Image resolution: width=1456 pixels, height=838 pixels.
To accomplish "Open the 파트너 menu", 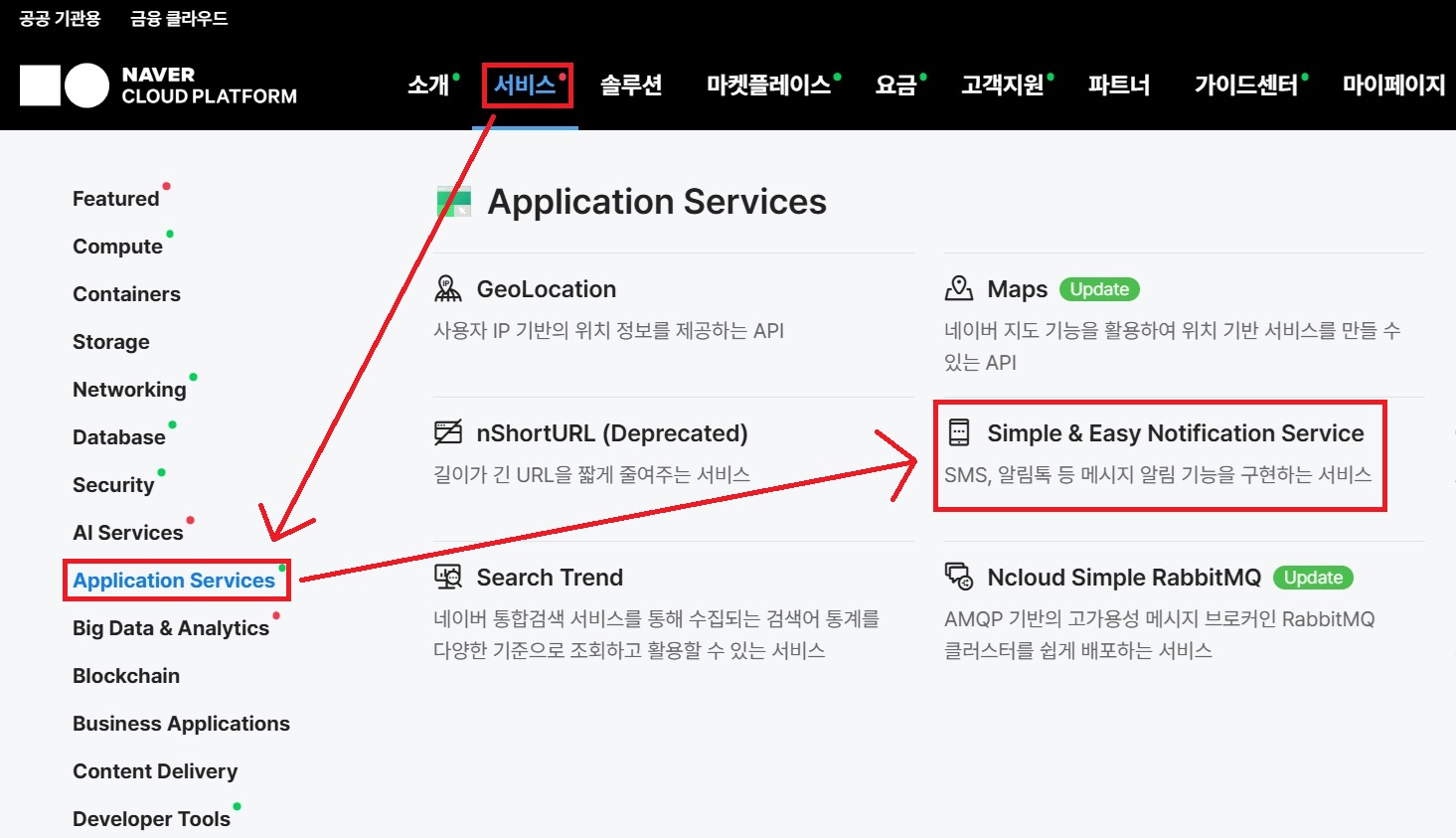I will (x=1119, y=85).
